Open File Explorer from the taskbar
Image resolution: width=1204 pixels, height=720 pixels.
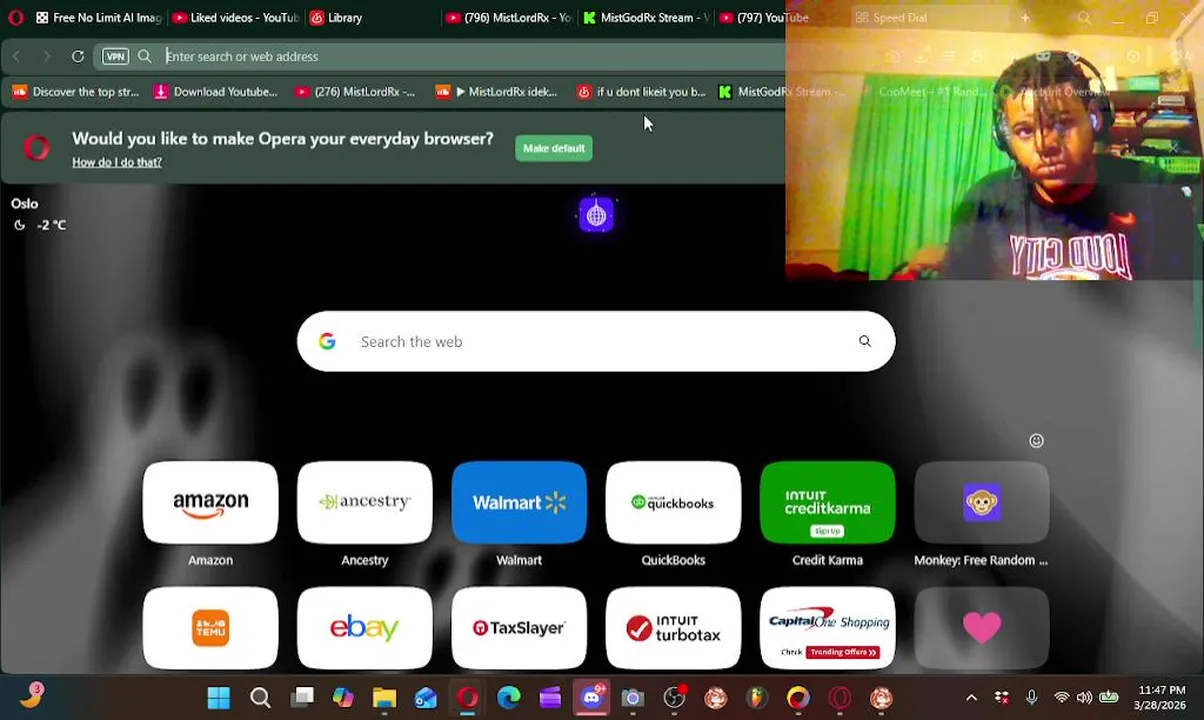coord(385,698)
